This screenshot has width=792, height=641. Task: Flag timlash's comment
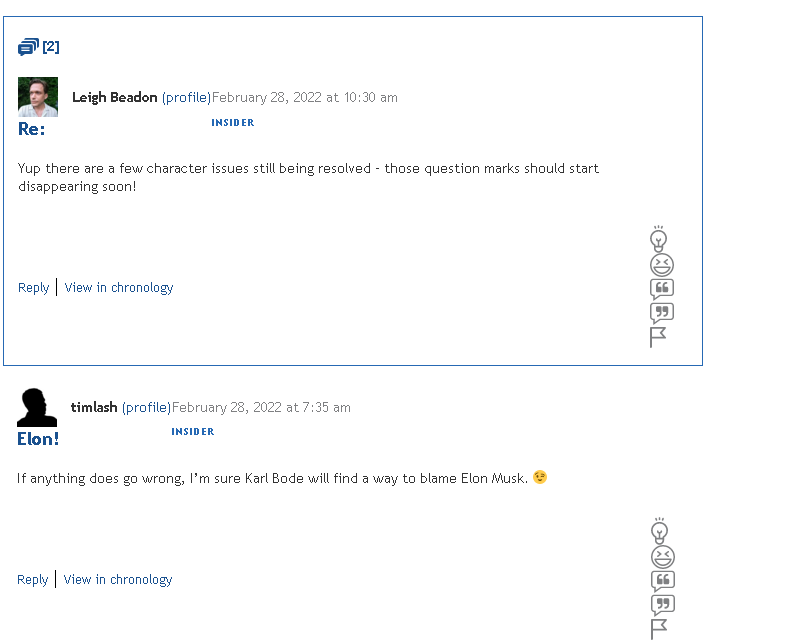pos(658,629)
